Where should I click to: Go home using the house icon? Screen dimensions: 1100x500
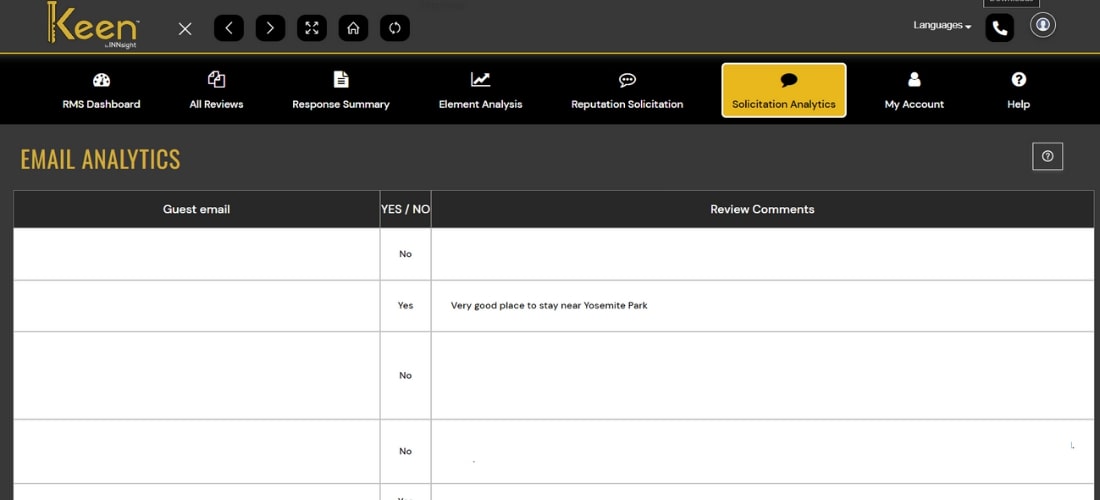pos(353,28)
